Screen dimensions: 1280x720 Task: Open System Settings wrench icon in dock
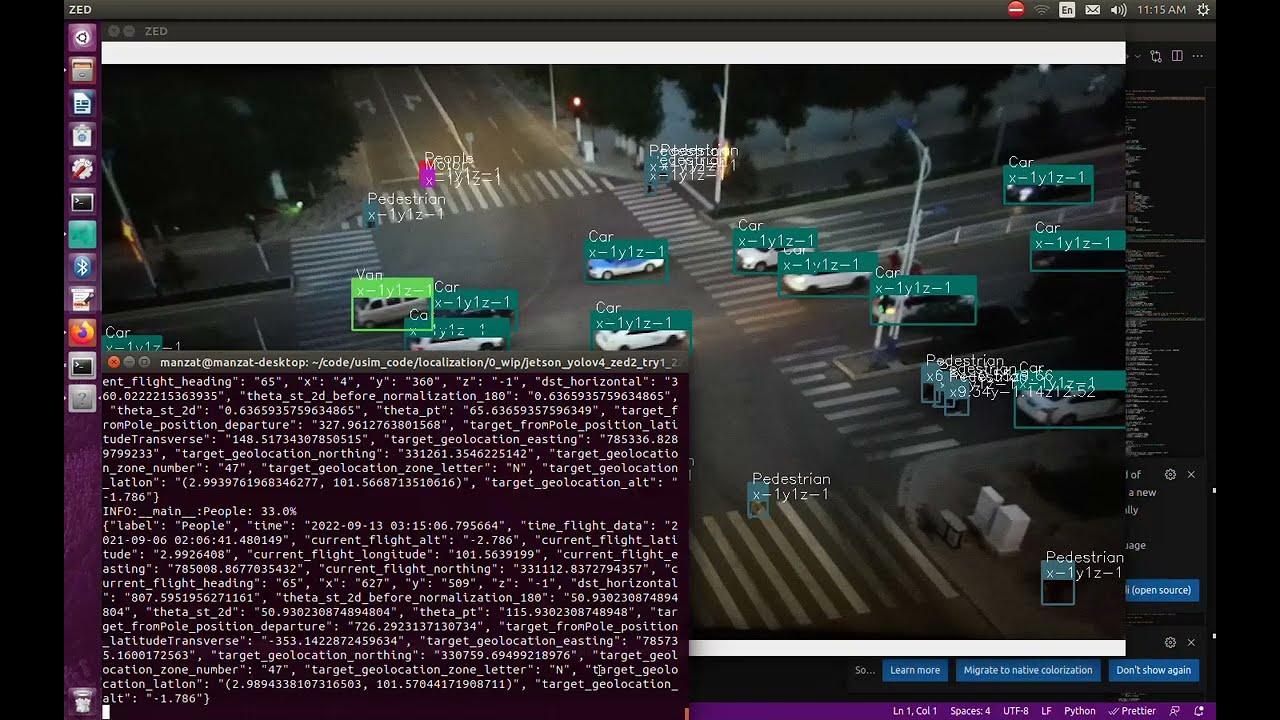(82, 168)
